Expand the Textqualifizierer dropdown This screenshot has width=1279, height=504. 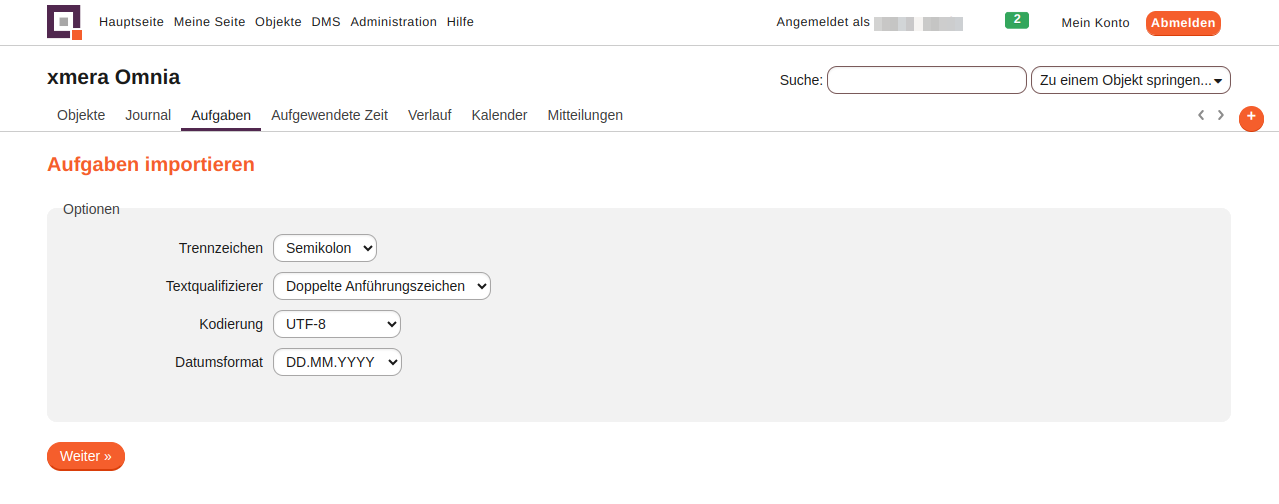pyautogui.click(x=382, y=286)
